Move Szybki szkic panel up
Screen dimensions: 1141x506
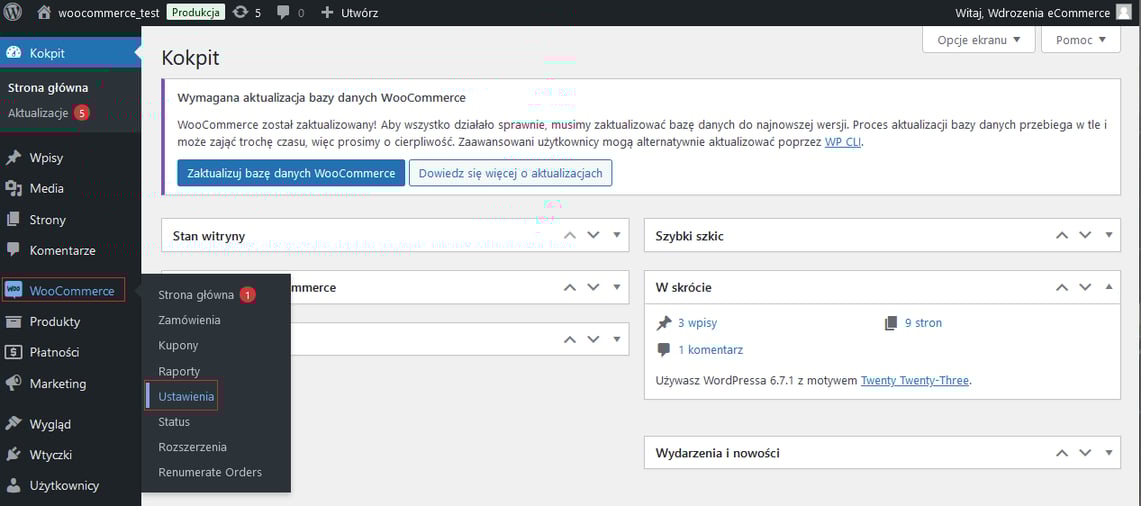[1062, 235]
